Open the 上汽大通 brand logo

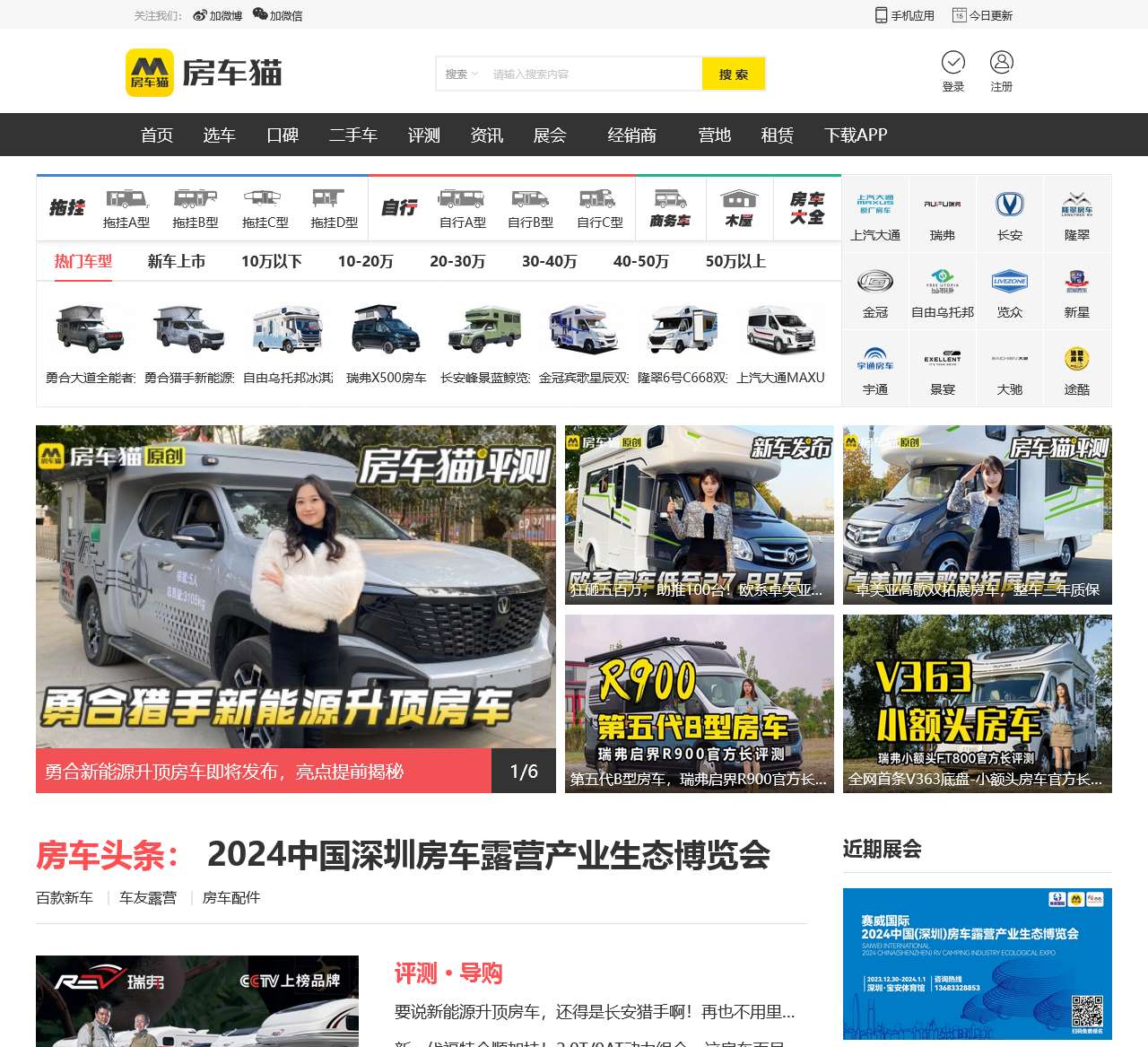coord(875,204)
